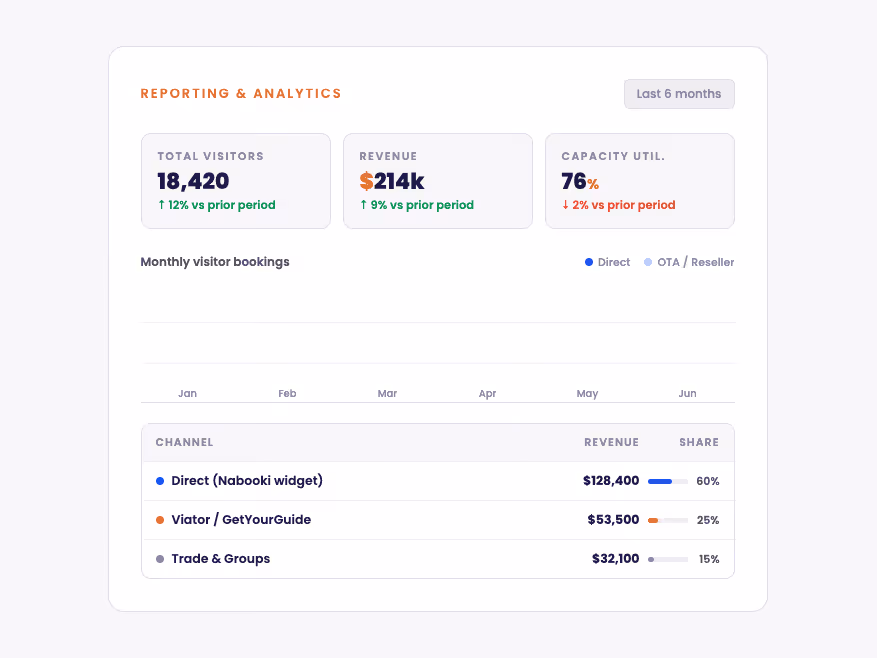
Task: Select the Revenue $214k card
Action: (x=438, y=181)
